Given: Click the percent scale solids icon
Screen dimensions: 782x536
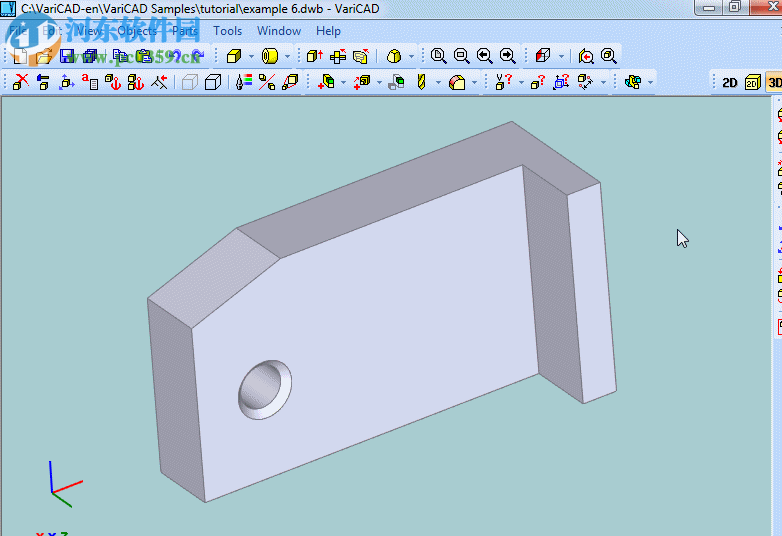Looking at the screenshot, I should (267, 82).
